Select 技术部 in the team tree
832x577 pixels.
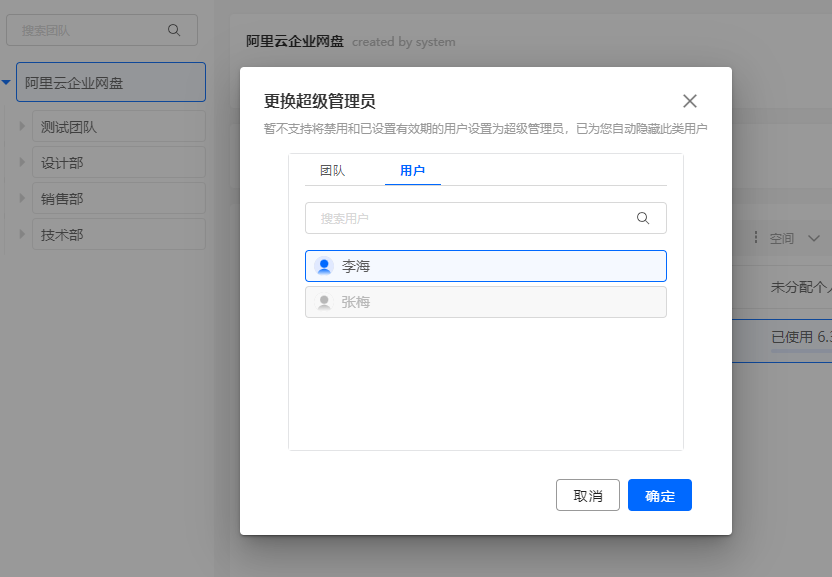(x=119, y=235)
